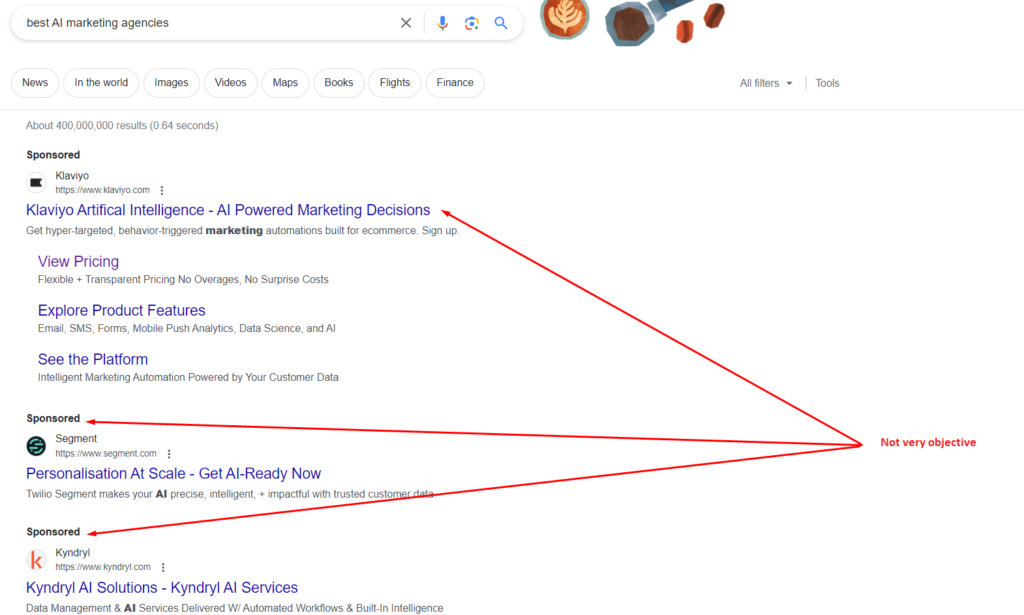Click the latte art Google doodle
Screen dimensions: 1024x615
tap(565, 18)
